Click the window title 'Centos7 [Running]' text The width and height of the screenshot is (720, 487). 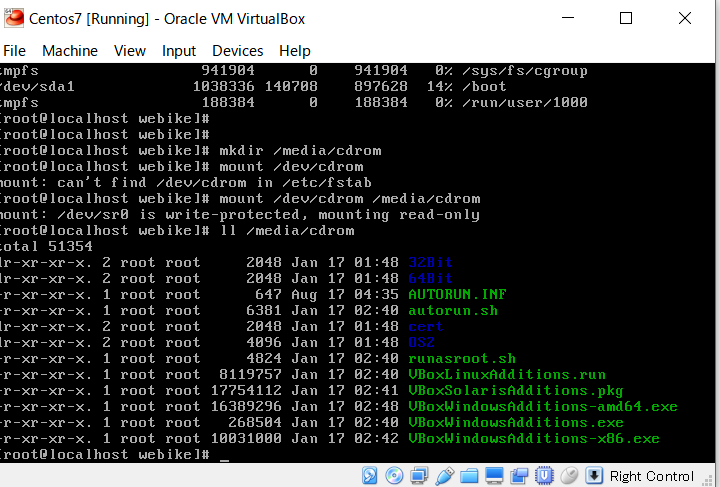click(89, 19)
